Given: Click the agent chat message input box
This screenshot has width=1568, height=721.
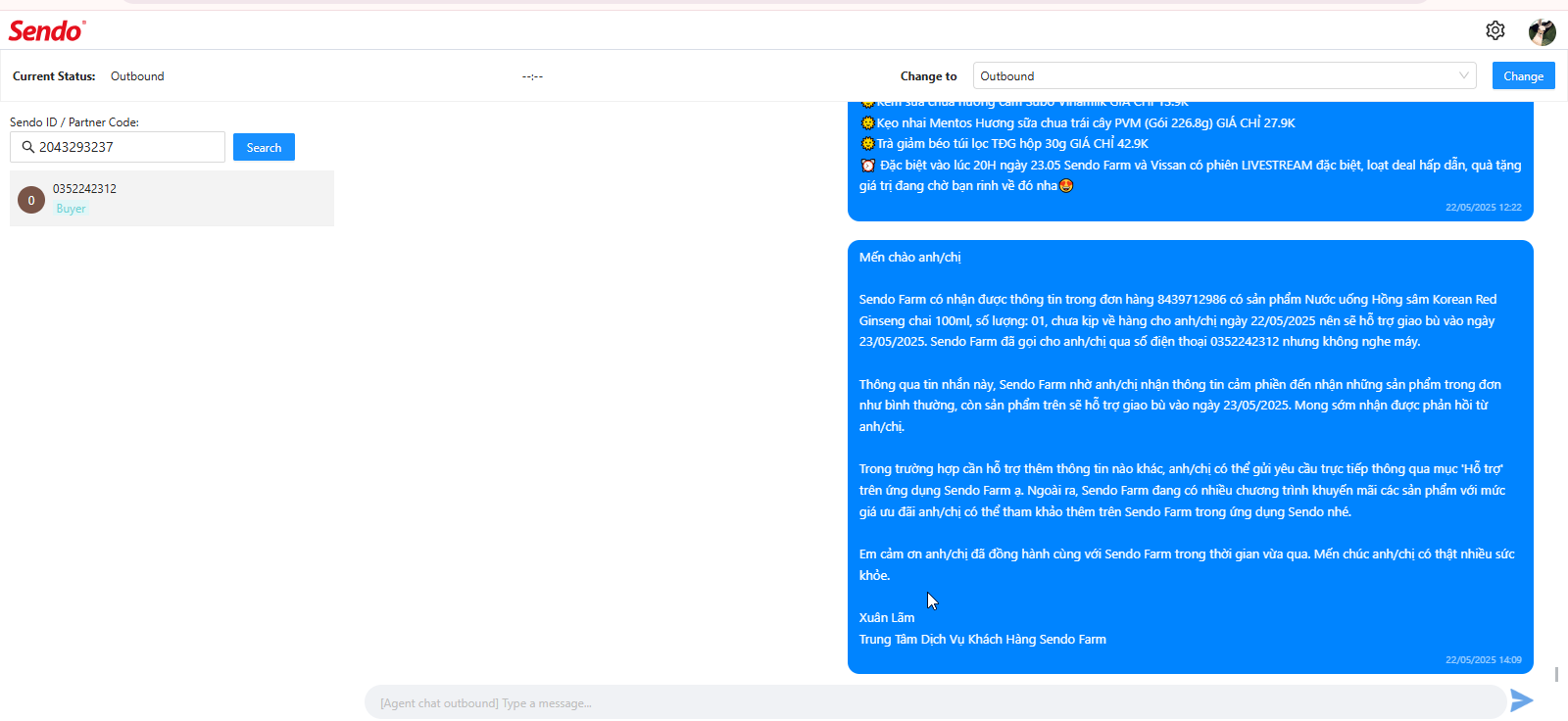Looking at the screenshot, I should 935,702.
